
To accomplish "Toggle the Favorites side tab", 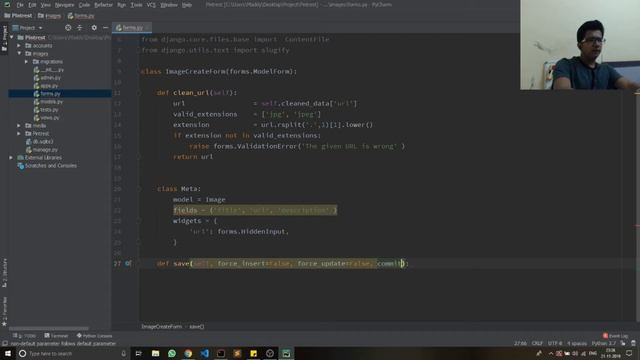I will pyautogui.click(x=4, y=311).
